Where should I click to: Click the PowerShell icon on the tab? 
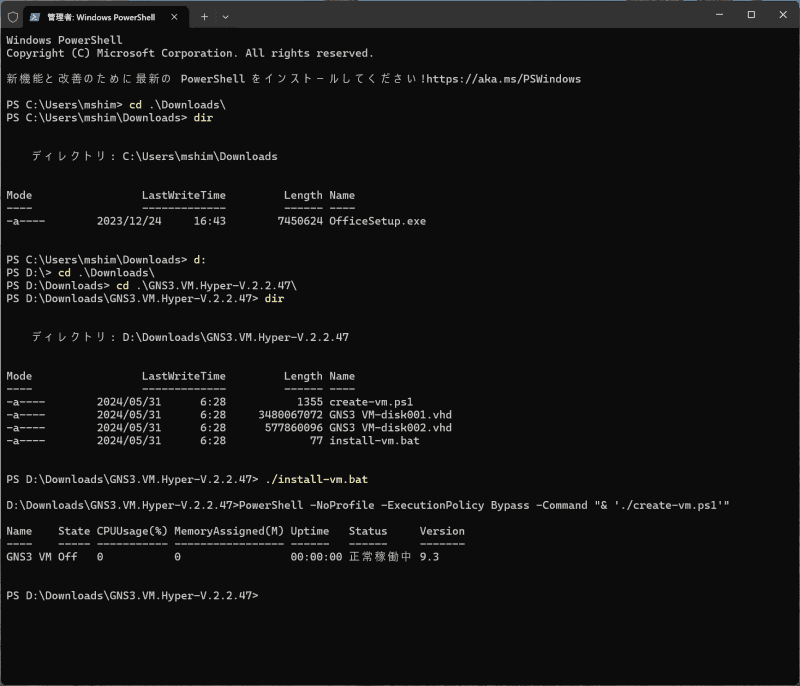(35, 17)
